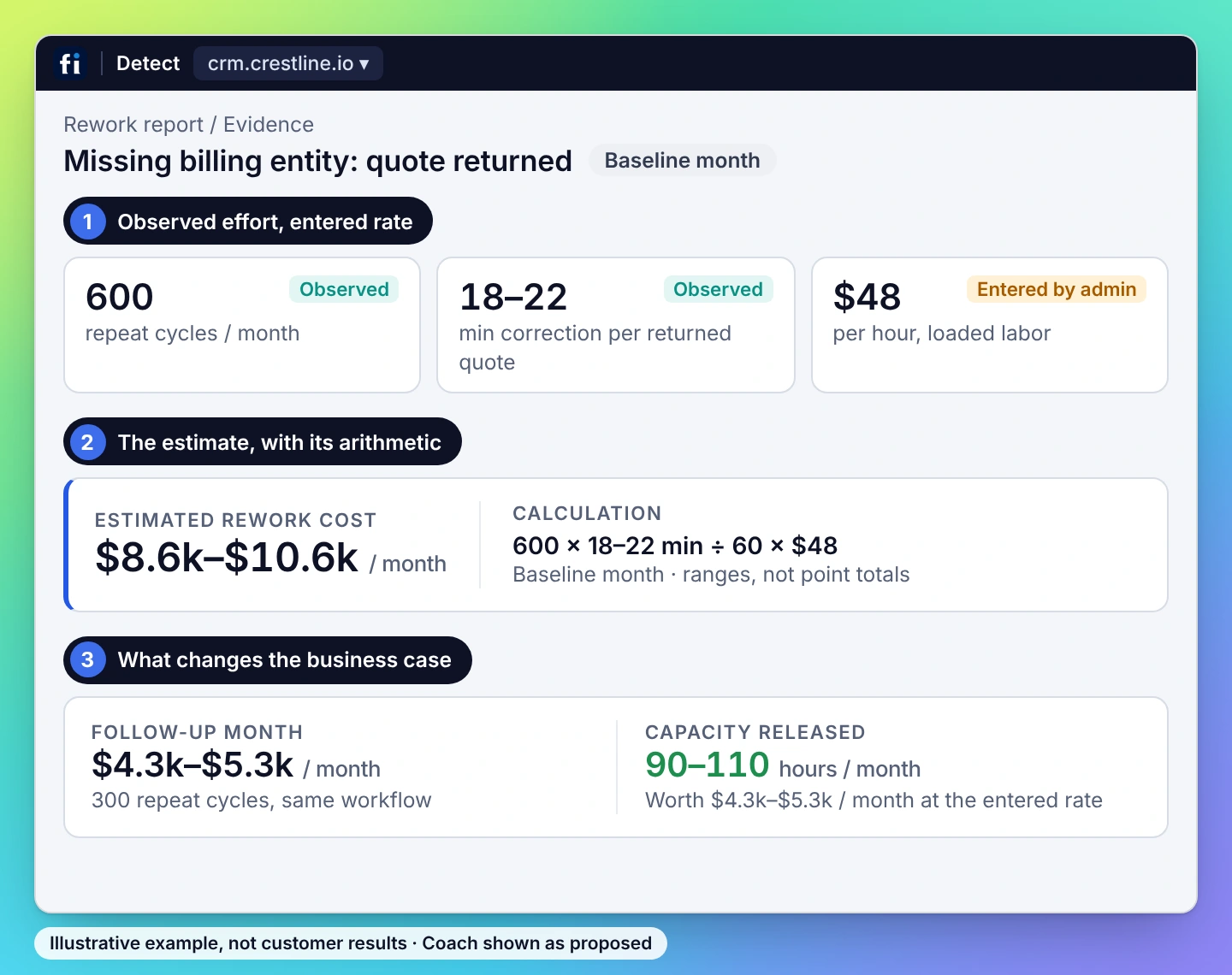The width and height of the screenshot is (1232, 975).
Task: Select the Detect item in the top bar
Action: tap(148, 63)
